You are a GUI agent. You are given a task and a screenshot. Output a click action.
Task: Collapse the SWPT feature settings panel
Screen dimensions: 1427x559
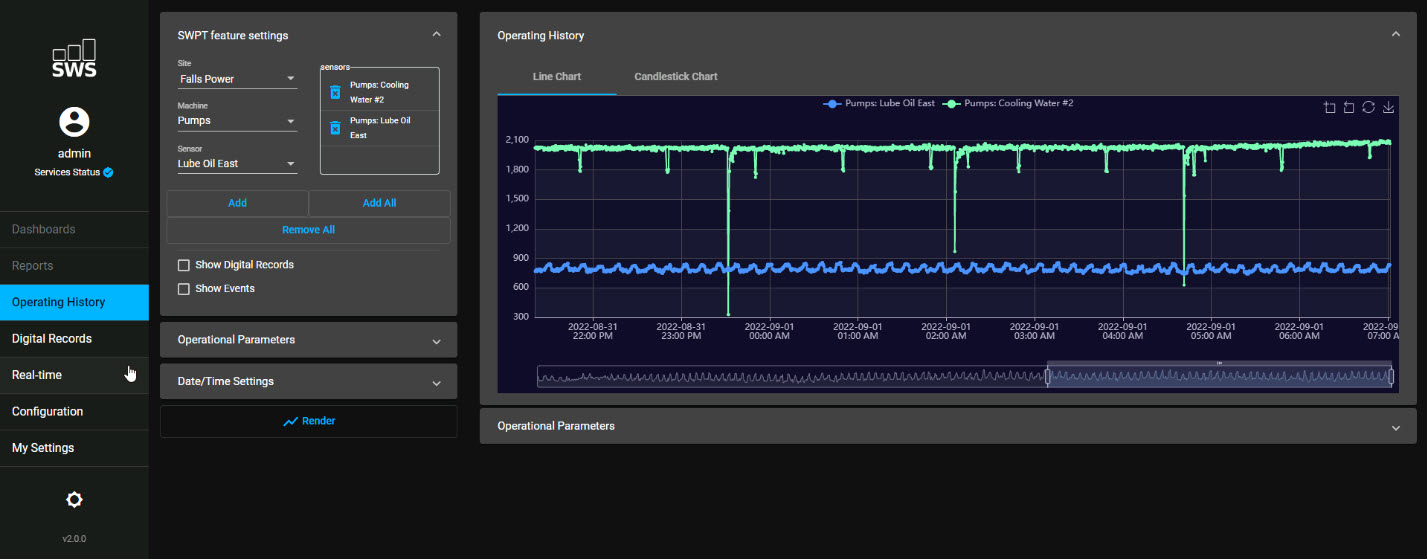pyautogui.click(x=436, y=35)
